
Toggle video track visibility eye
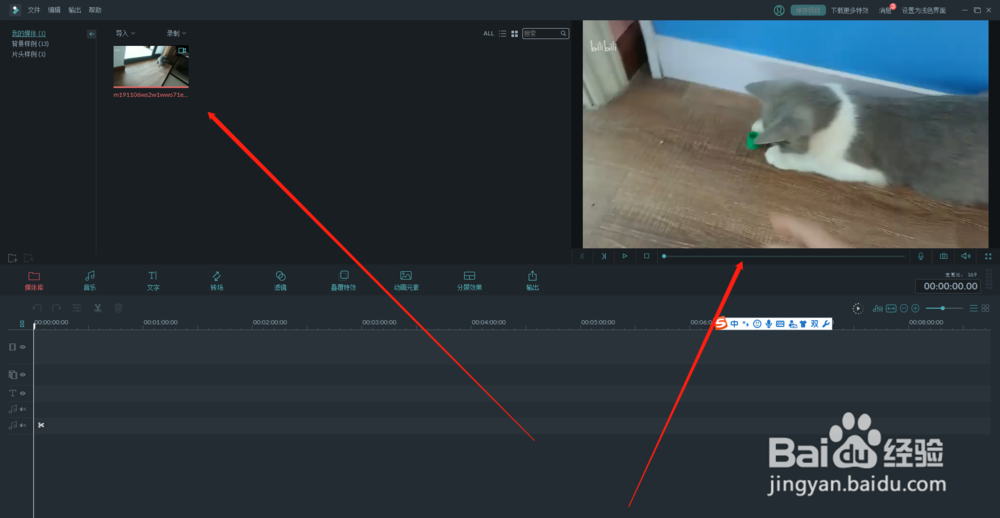point(22,347)
